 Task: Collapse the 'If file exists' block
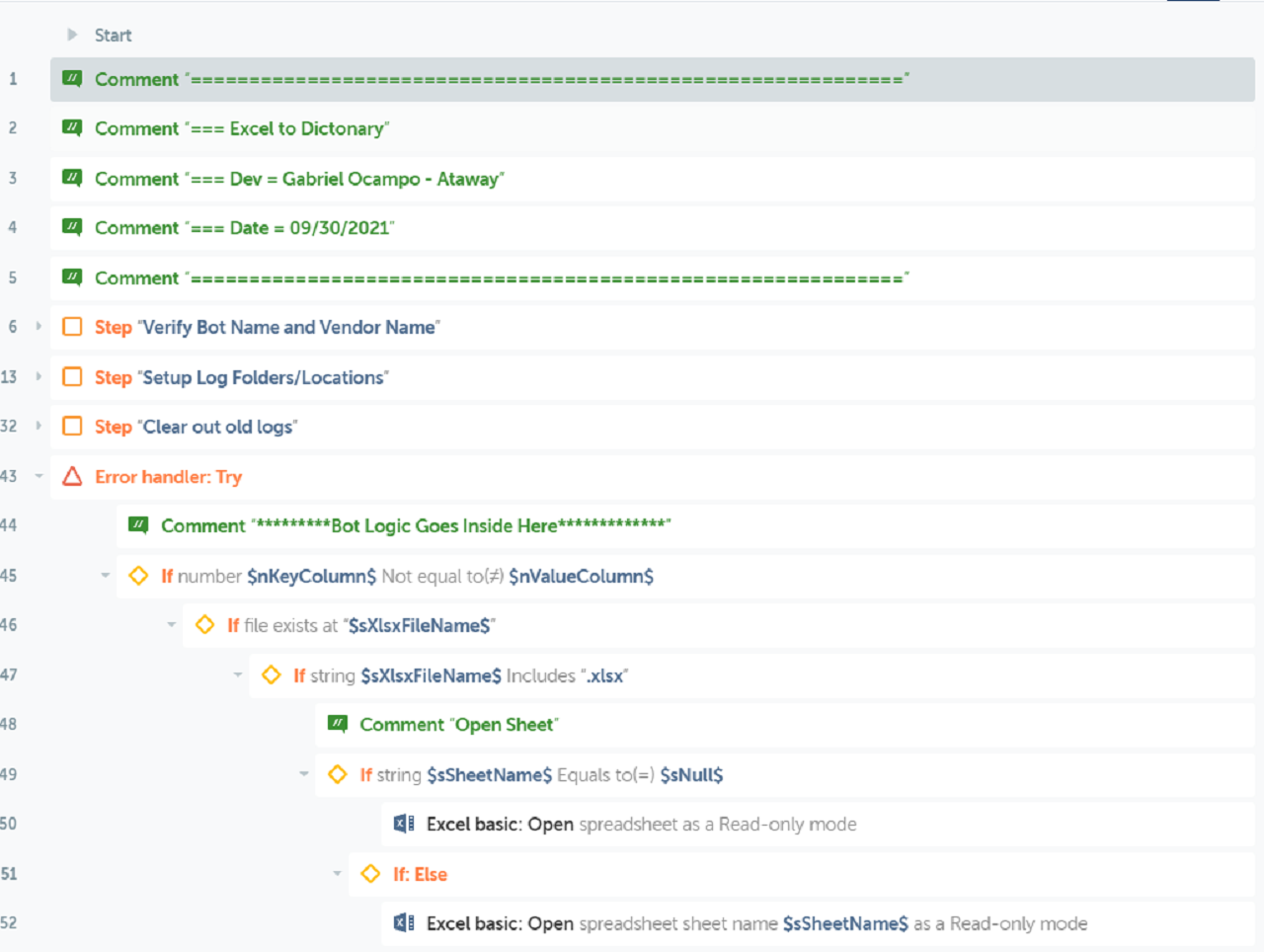click(171, 625)
